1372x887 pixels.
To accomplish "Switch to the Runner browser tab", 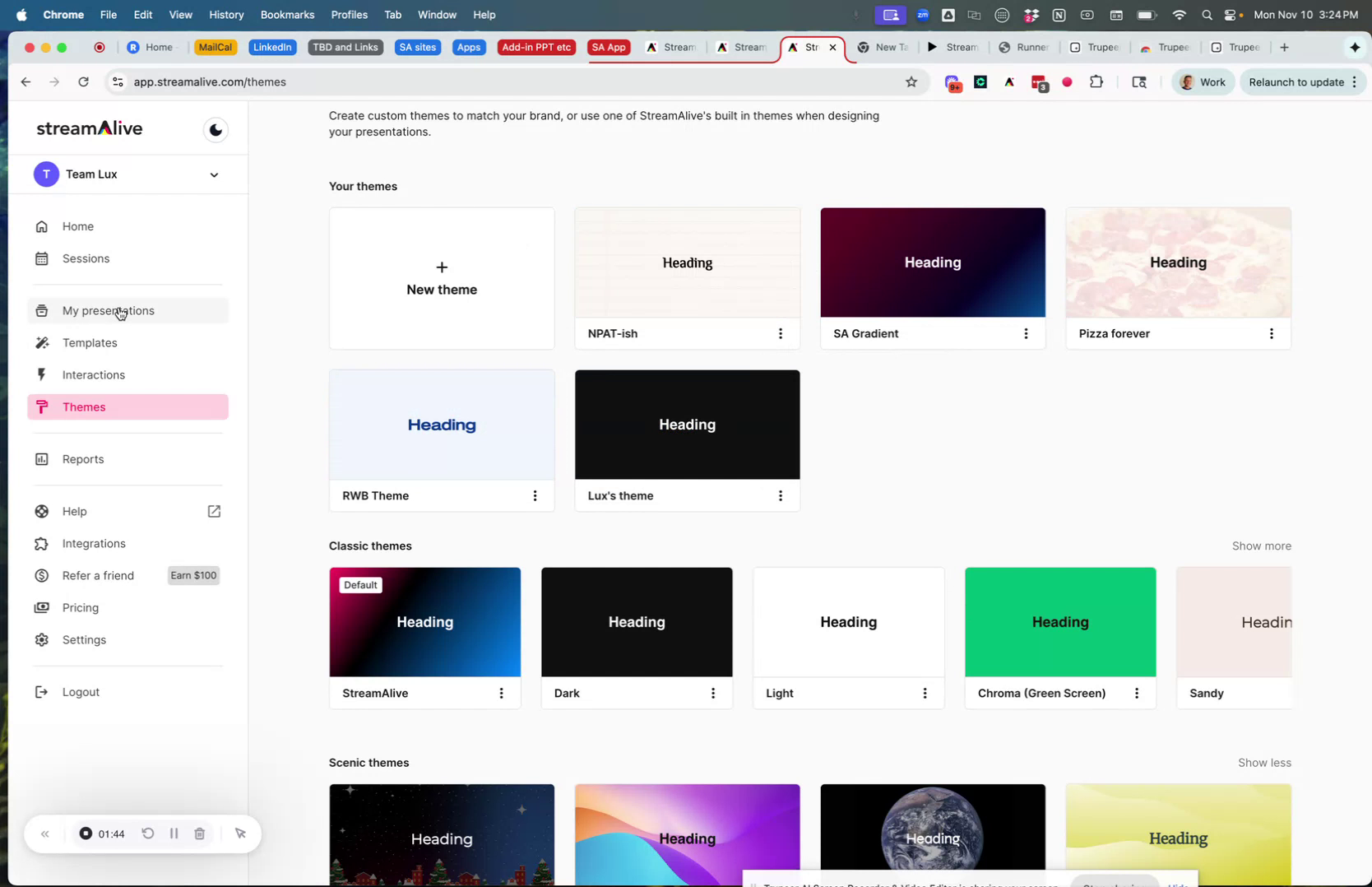I will [x=1023, y=47].
